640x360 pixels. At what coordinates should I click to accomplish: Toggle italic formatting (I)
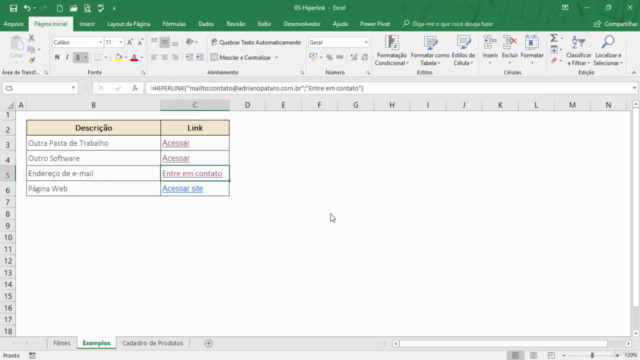click(67, 58)
